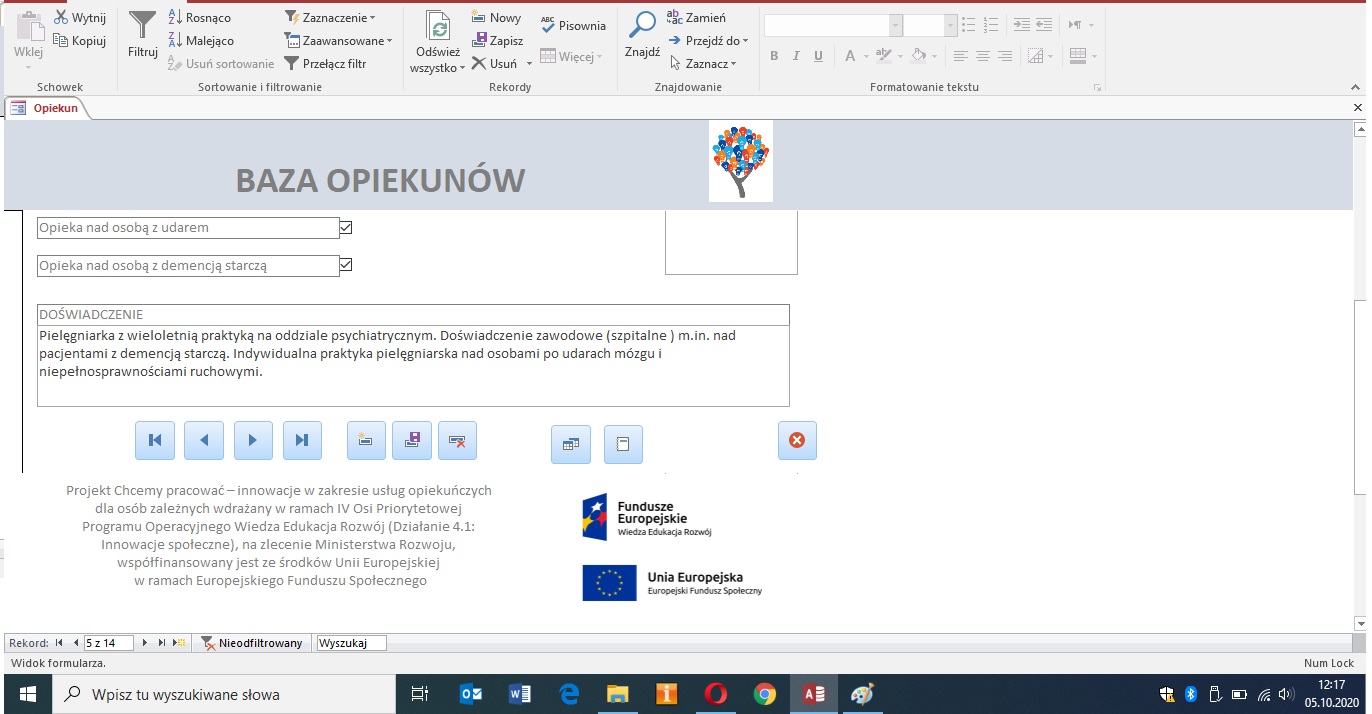Viewport: 1372px width, 714px height.
Task: Click the Nieodfiltrowany status button
Action: coord(252,643)
